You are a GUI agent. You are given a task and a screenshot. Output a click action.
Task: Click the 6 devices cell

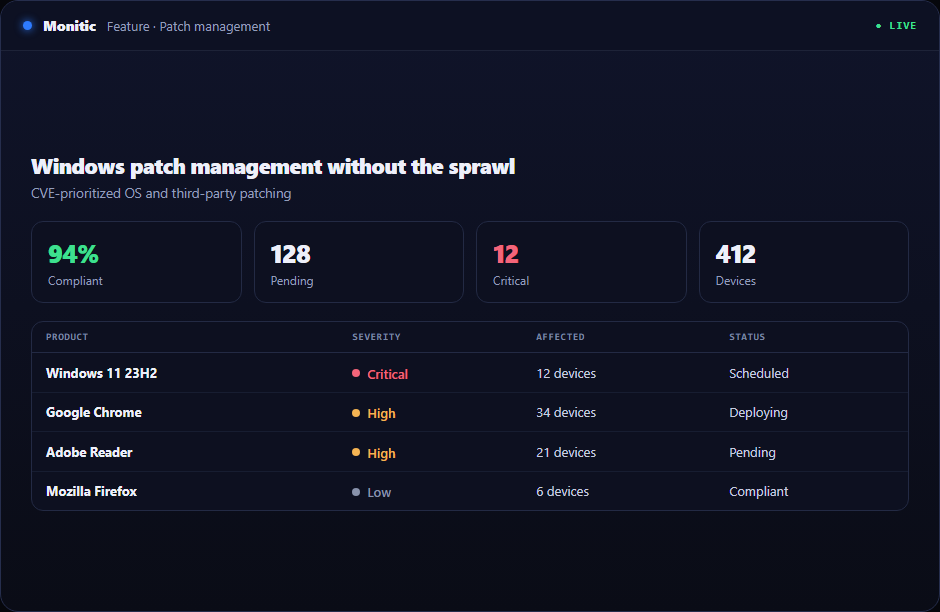[562, 492]
